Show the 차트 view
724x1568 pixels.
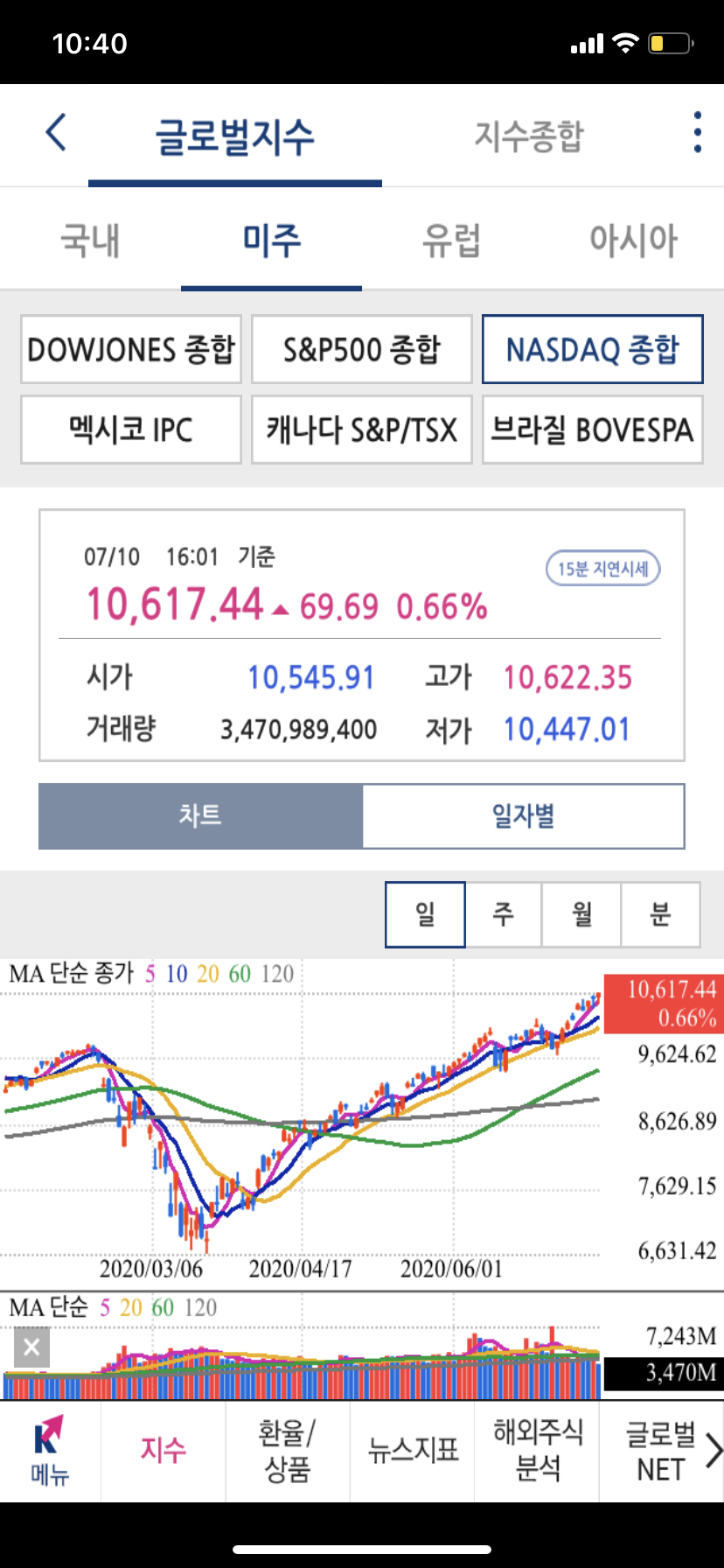tap(200, 815)
